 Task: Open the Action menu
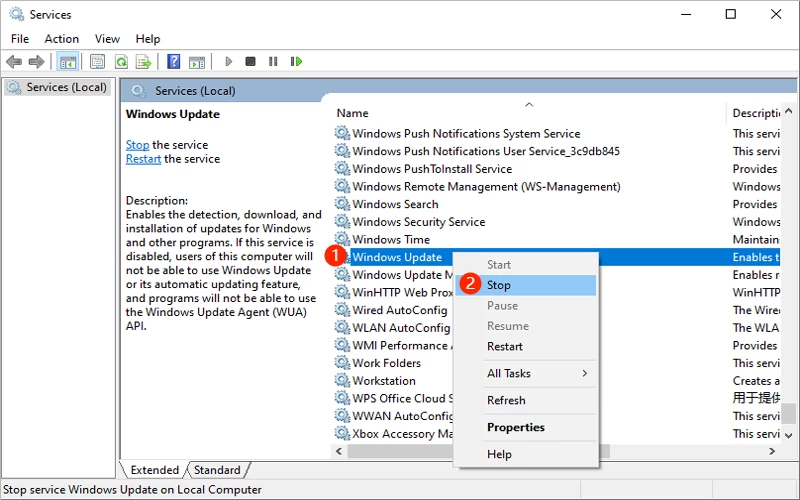pyautogui.click(x=62, y=39)
